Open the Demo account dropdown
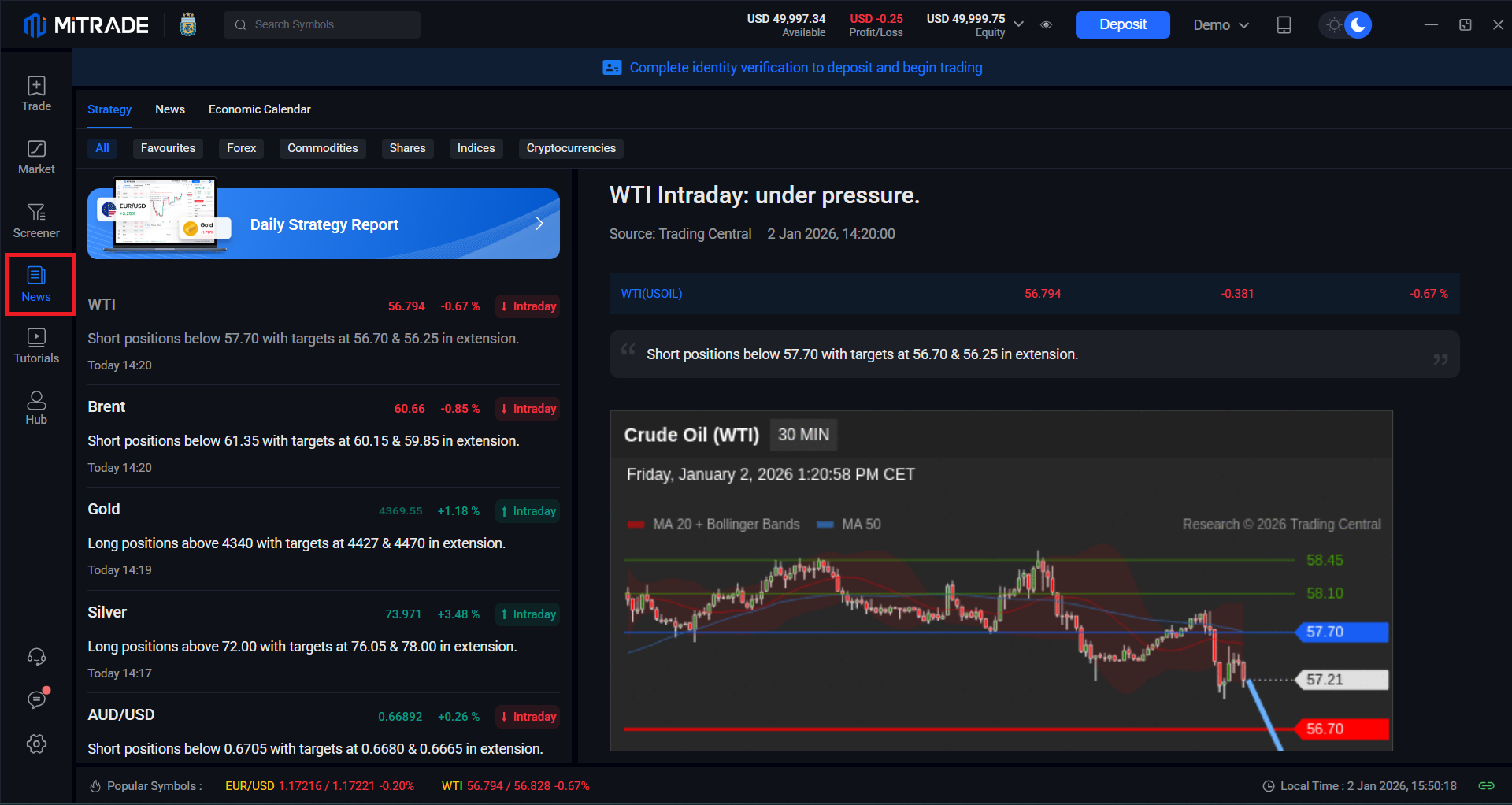Image resolution: width=1512 pixels, height=805 pixels. click(1221, 25)
